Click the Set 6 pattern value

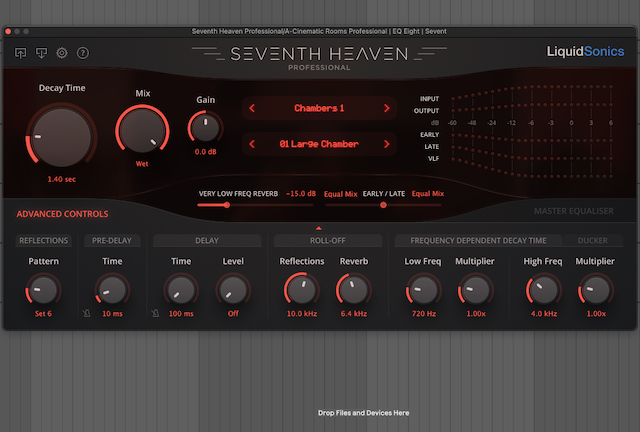43,314
